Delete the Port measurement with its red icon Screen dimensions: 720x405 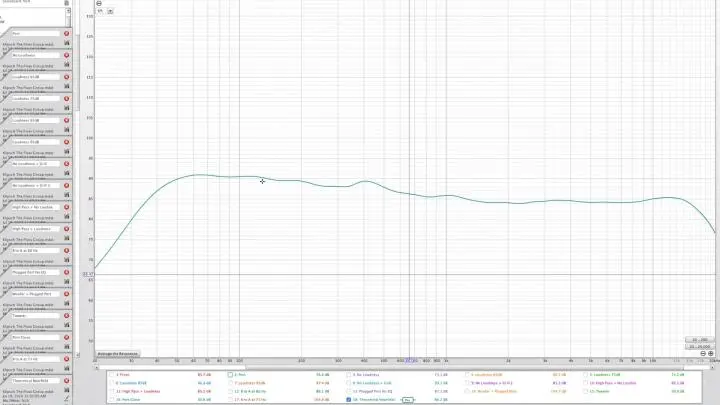[x=67, y=34]
